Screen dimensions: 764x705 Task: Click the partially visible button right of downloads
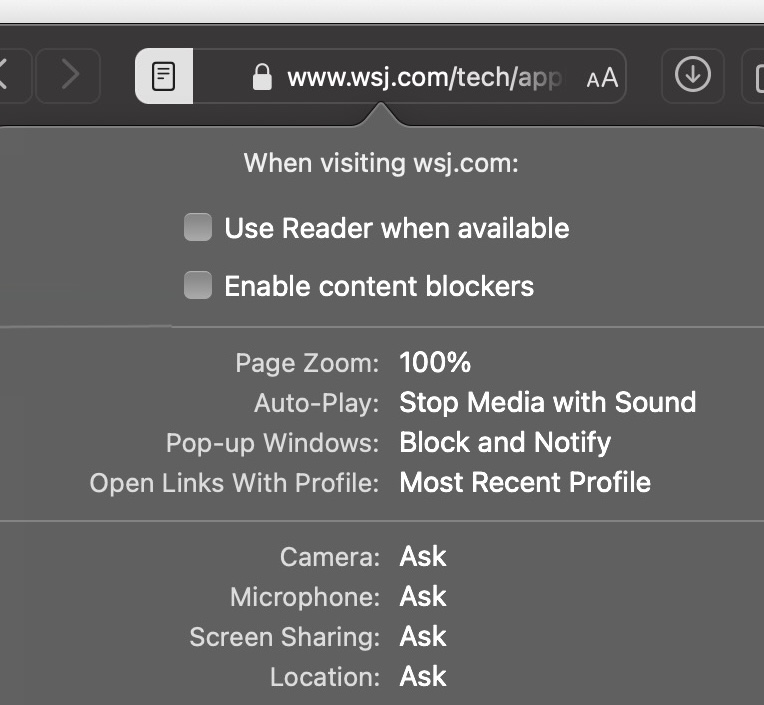tap(755, 76)
